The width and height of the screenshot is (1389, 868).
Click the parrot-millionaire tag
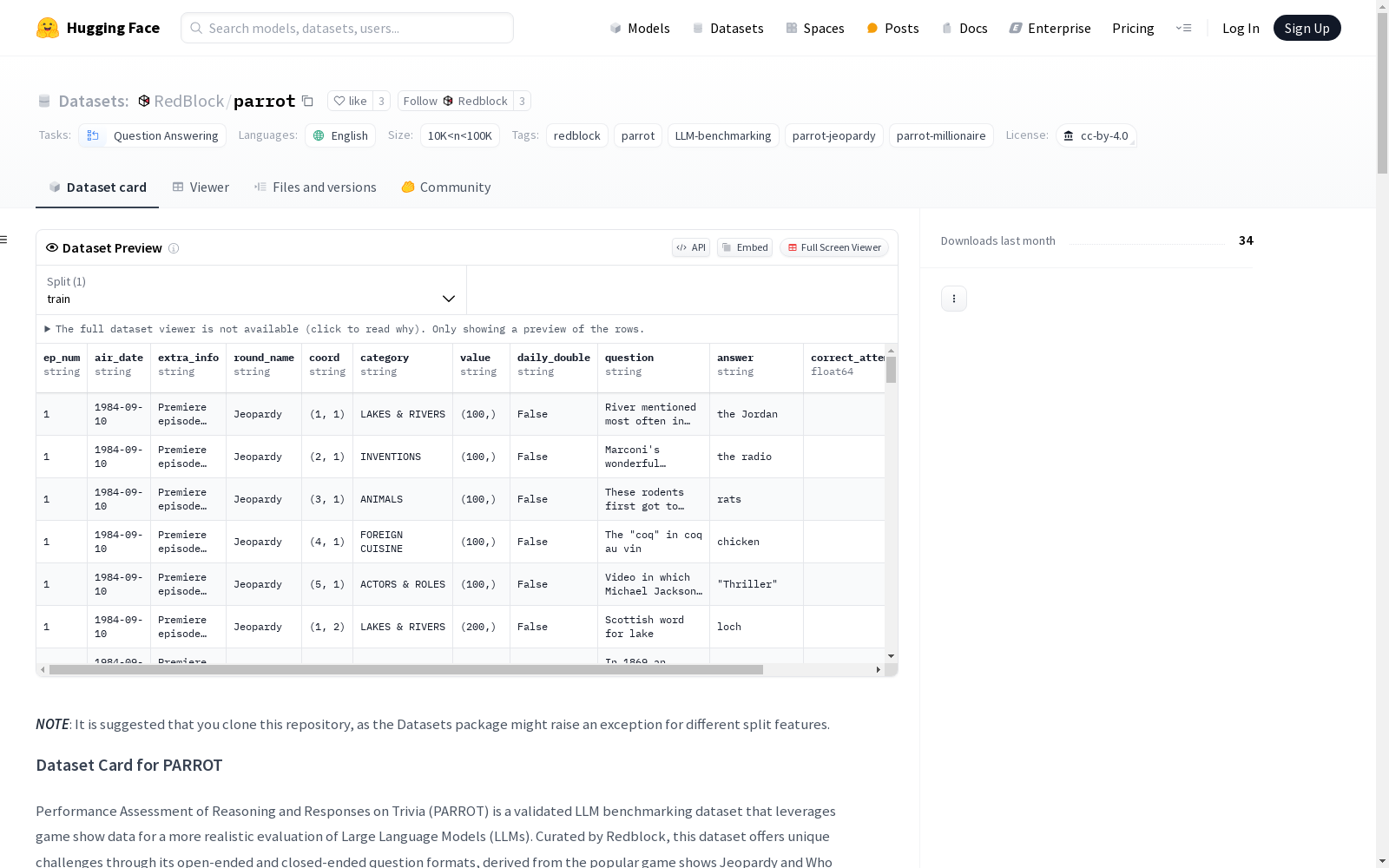(x=941, y=135)
